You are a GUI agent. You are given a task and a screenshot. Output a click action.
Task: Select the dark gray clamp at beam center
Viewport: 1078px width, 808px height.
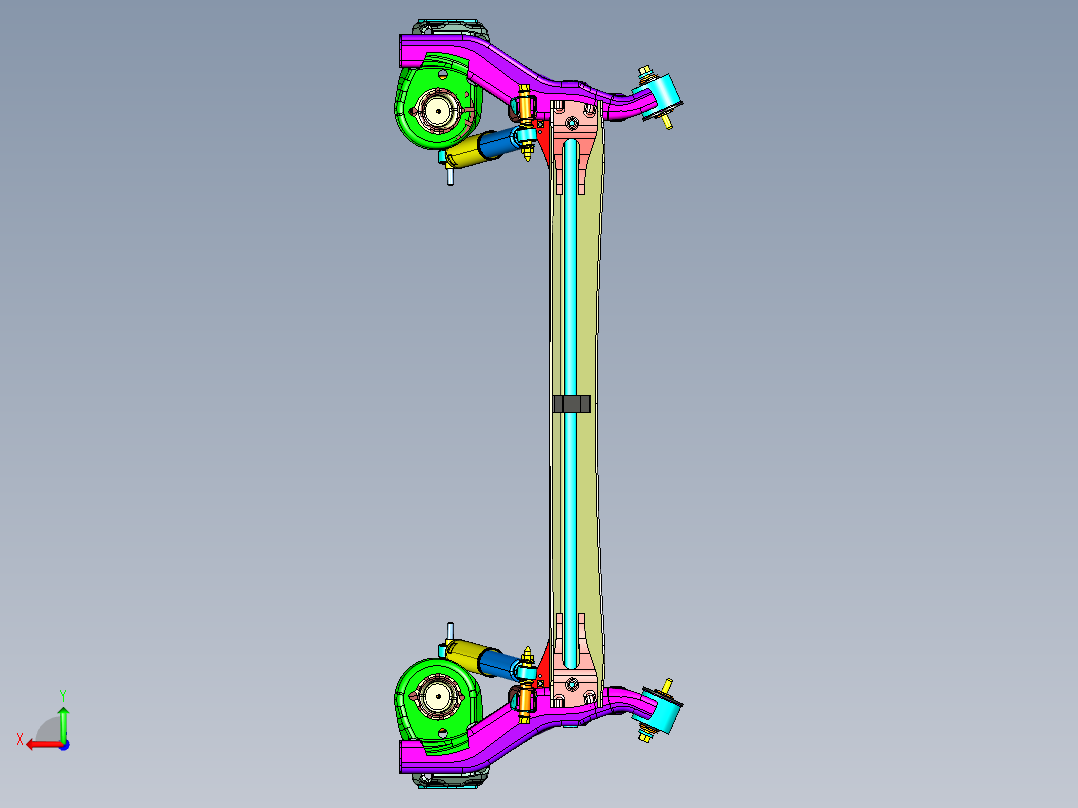tap(570, 403)
